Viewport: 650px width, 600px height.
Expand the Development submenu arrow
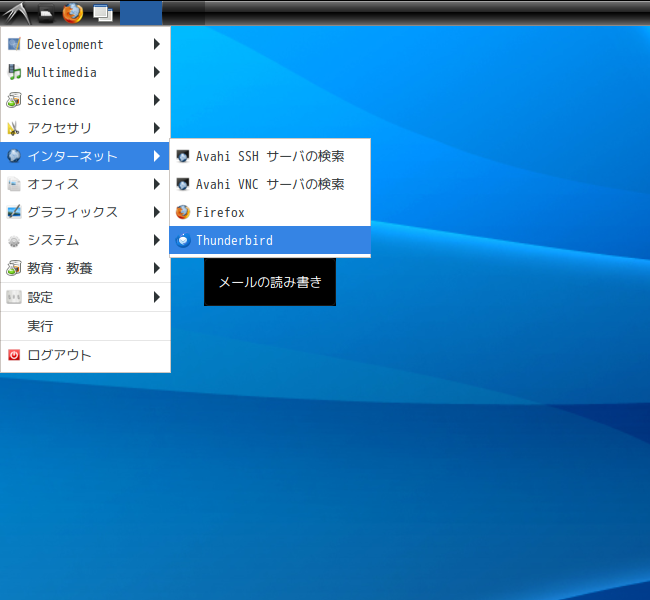click(x=157, y=44)
